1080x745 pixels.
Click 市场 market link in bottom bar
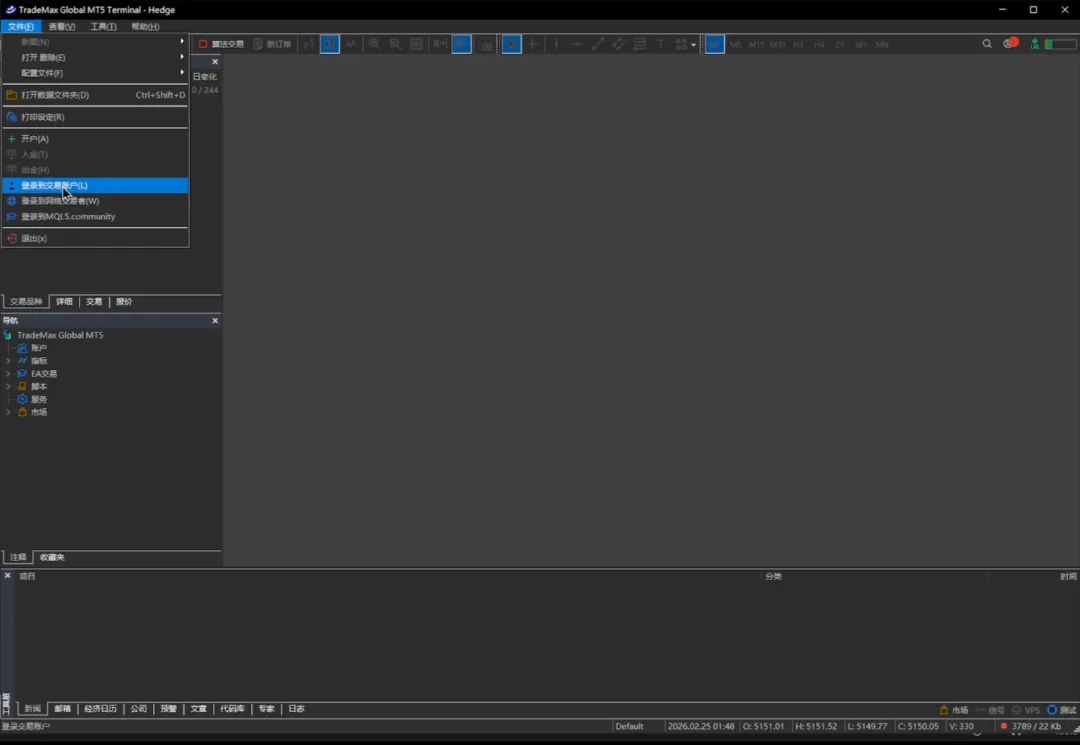point(953,710)
